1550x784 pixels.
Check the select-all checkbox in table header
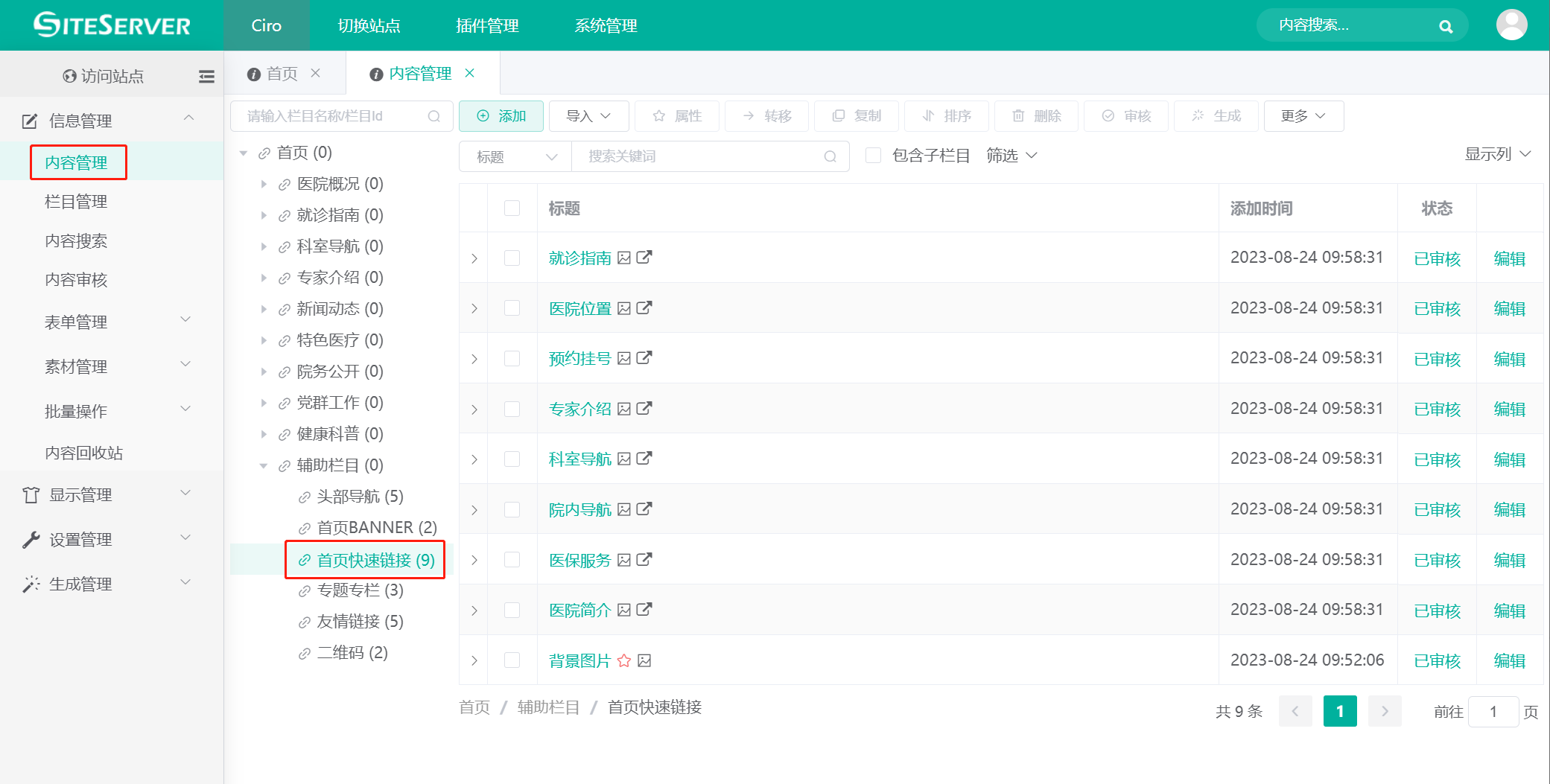[x=512, y=208]
